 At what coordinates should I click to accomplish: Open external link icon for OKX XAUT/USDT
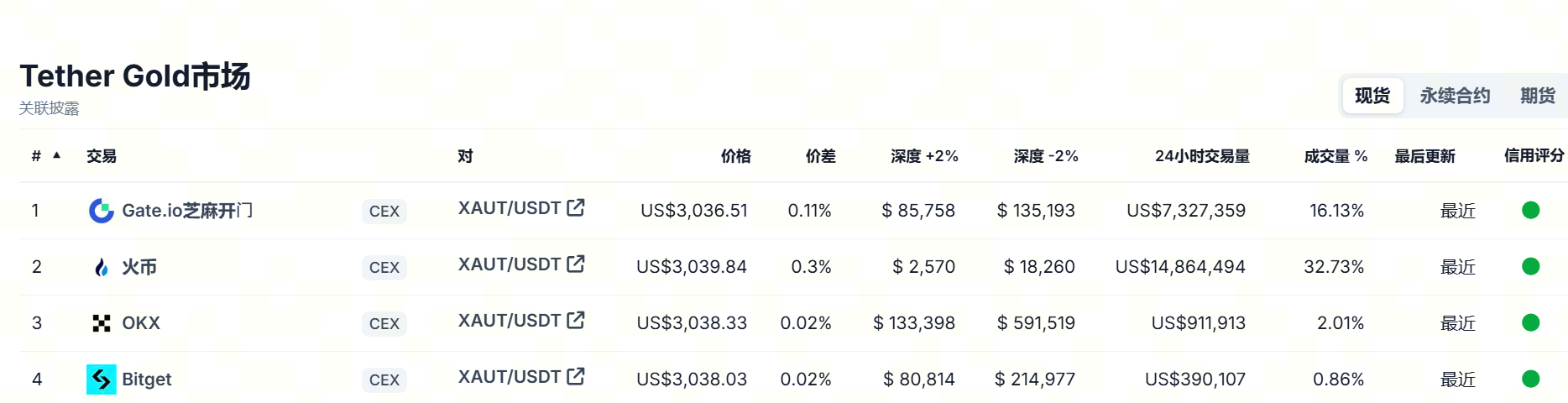point(576,320)
